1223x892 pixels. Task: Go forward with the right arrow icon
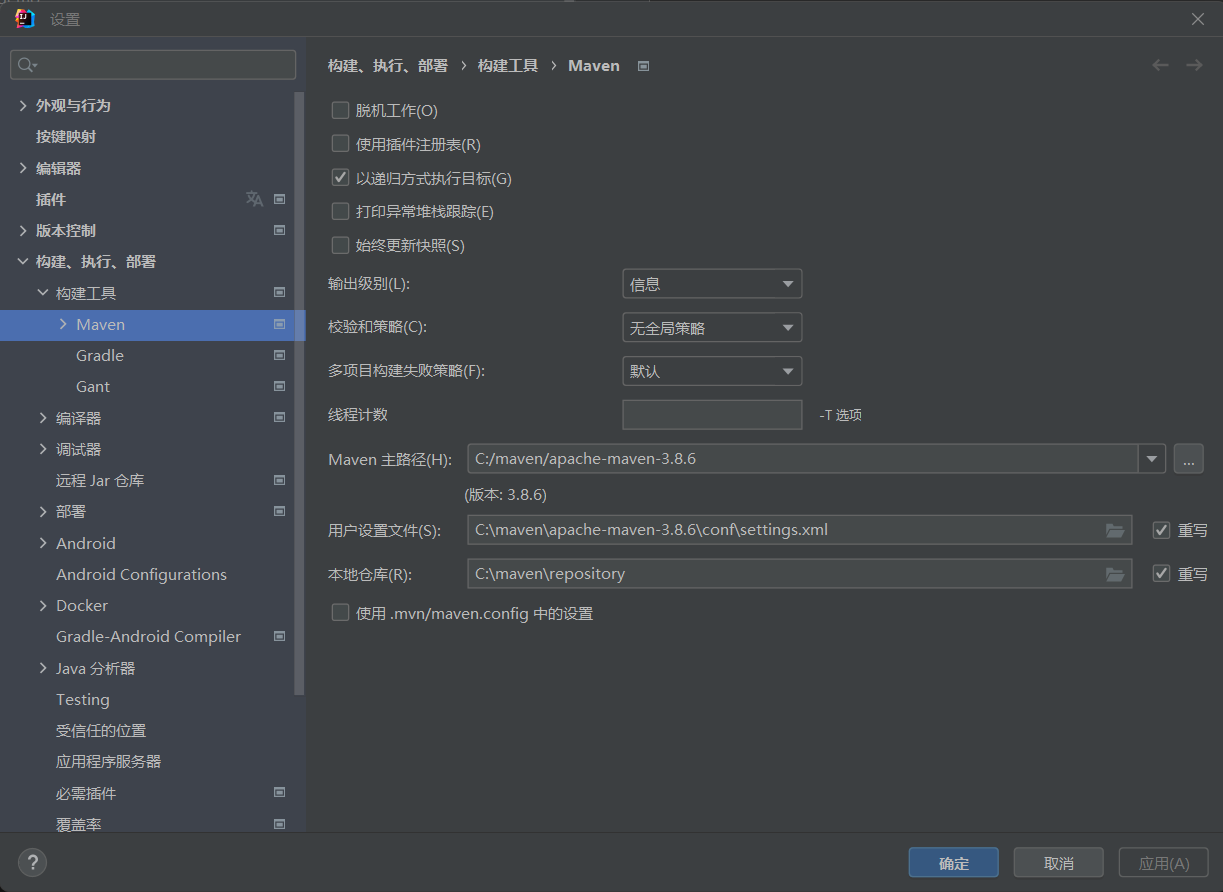click(1194, 65)
